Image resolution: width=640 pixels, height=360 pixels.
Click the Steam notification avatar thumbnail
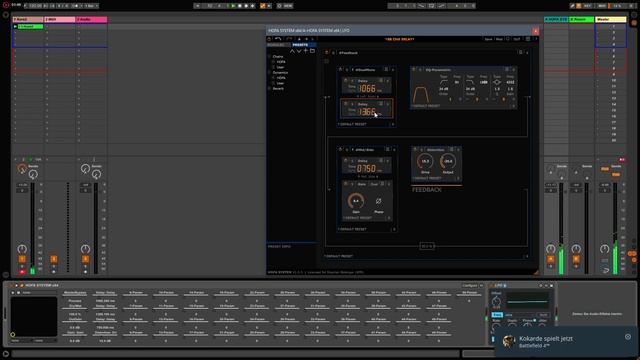pos(509,342)
